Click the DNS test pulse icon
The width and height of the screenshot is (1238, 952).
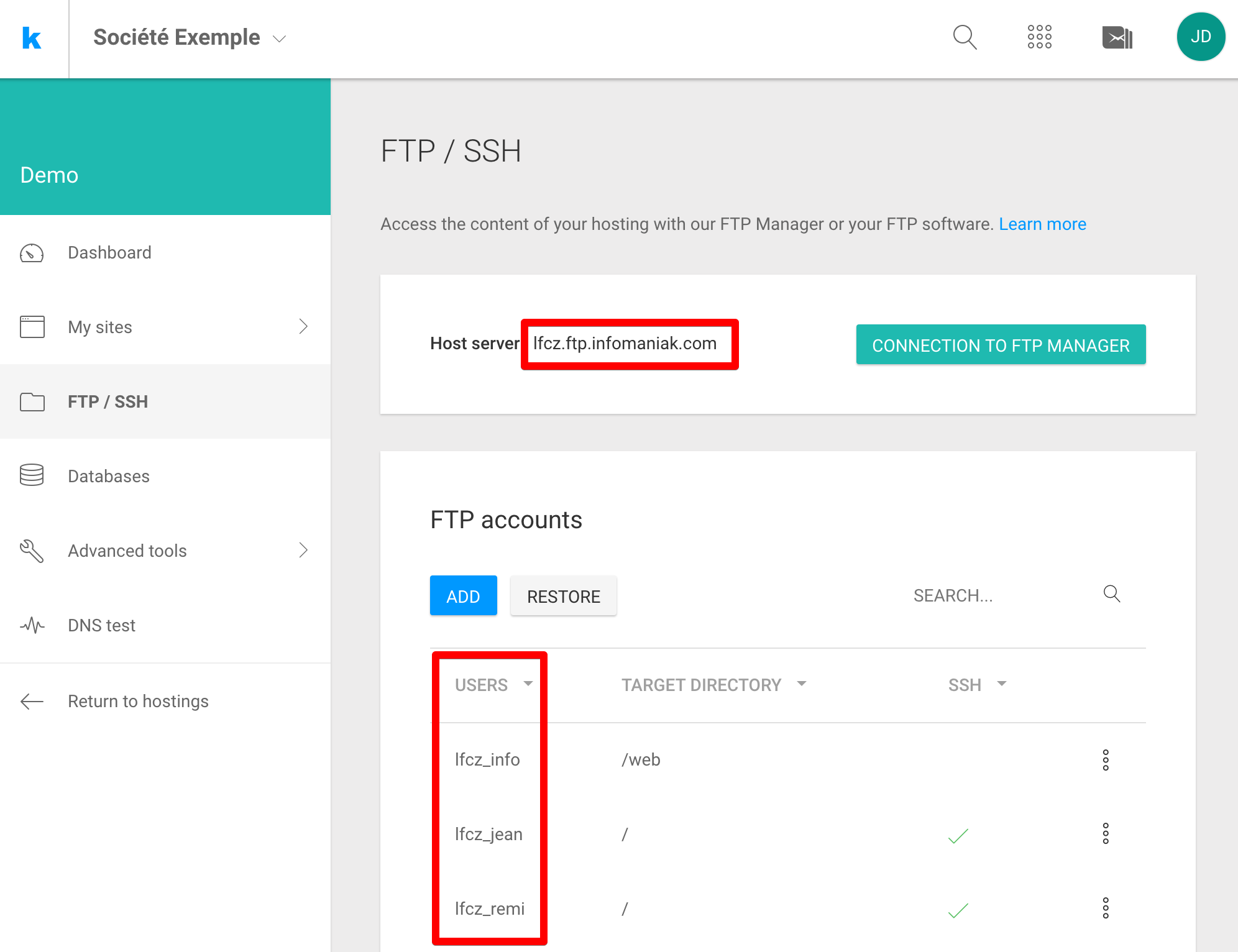coord(32,625)
